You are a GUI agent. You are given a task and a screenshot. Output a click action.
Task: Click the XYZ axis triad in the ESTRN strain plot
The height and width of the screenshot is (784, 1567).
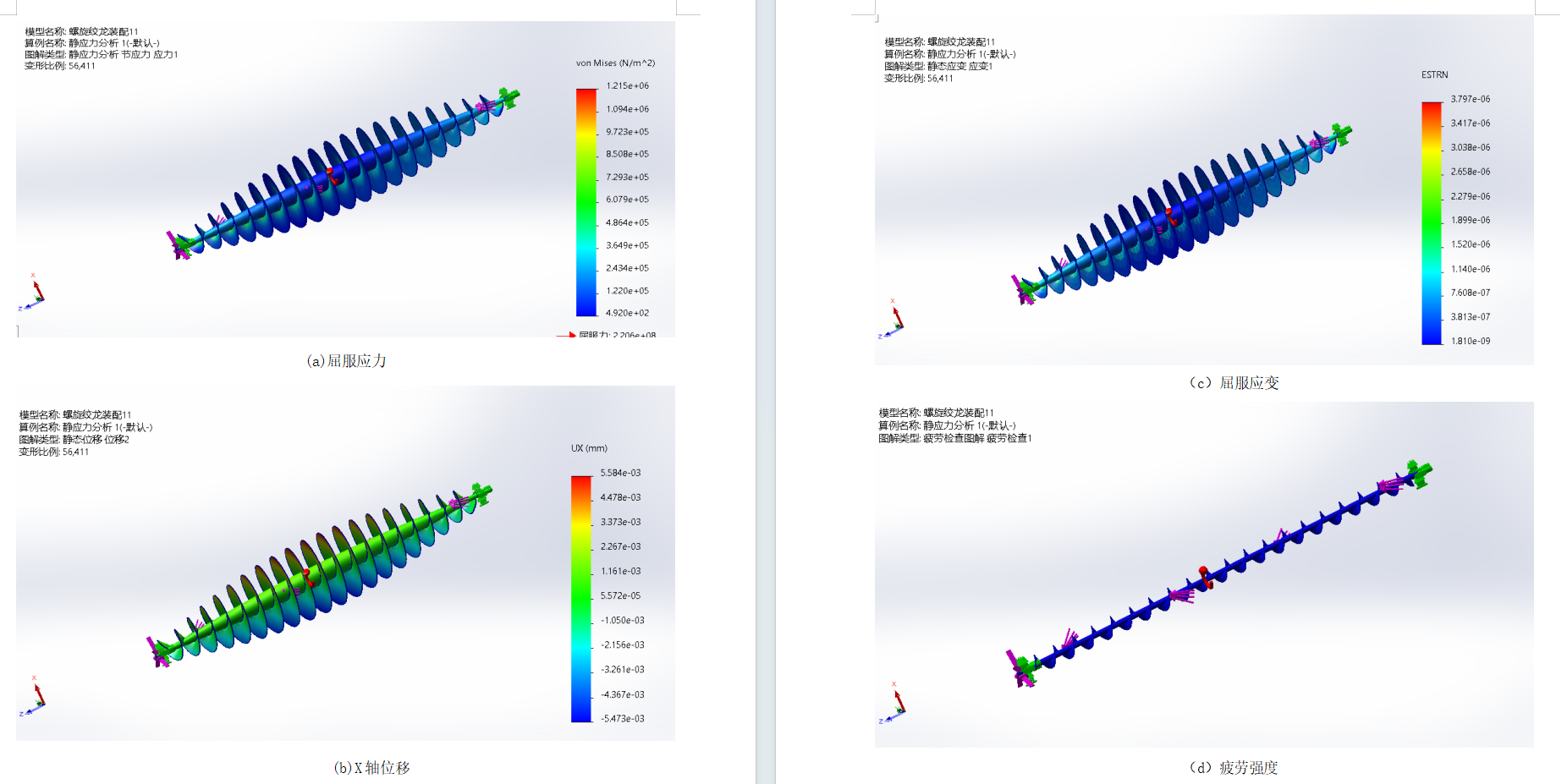coord(891,319)
